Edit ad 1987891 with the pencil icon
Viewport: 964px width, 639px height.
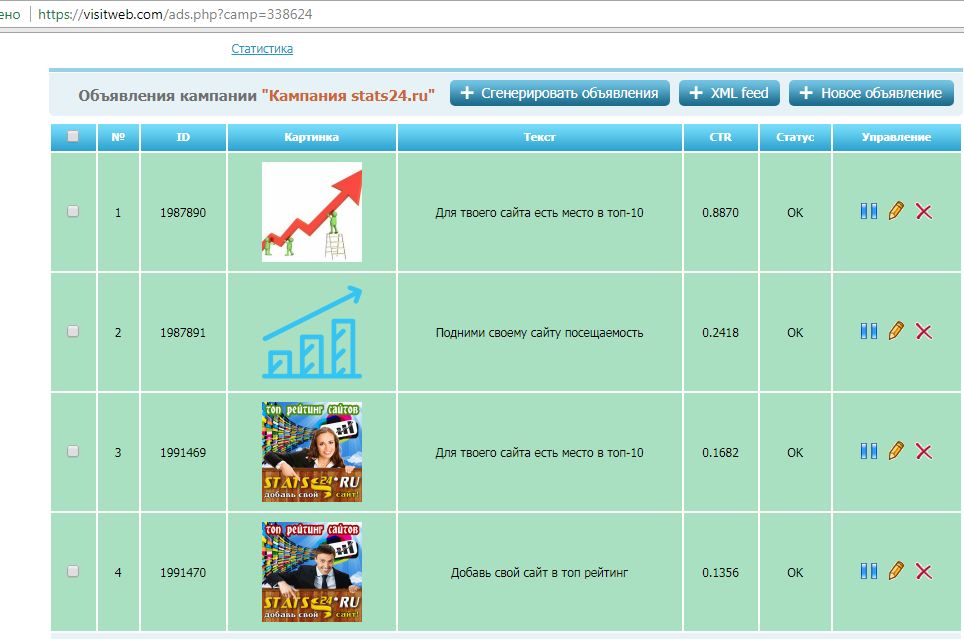[896, 331]
